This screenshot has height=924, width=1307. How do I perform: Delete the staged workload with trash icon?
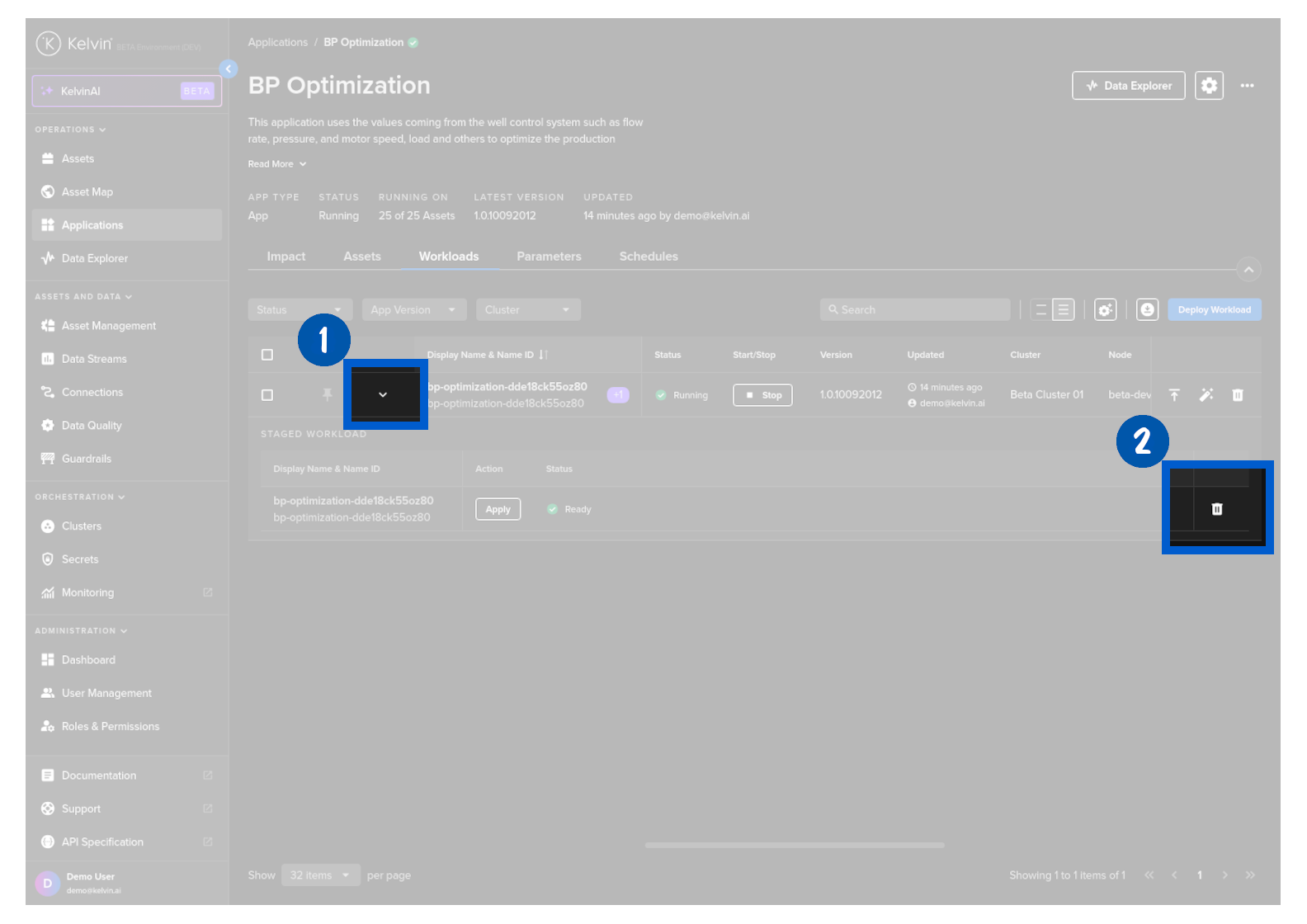(1216, 509)
